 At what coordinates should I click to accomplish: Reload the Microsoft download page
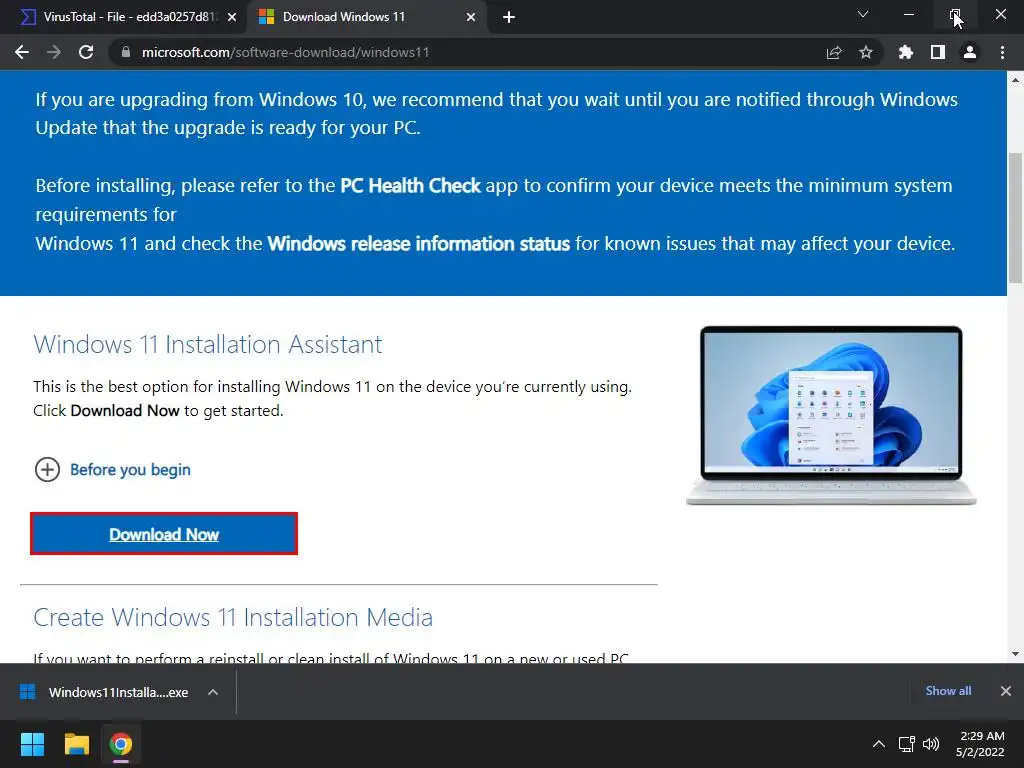(86, 52)
